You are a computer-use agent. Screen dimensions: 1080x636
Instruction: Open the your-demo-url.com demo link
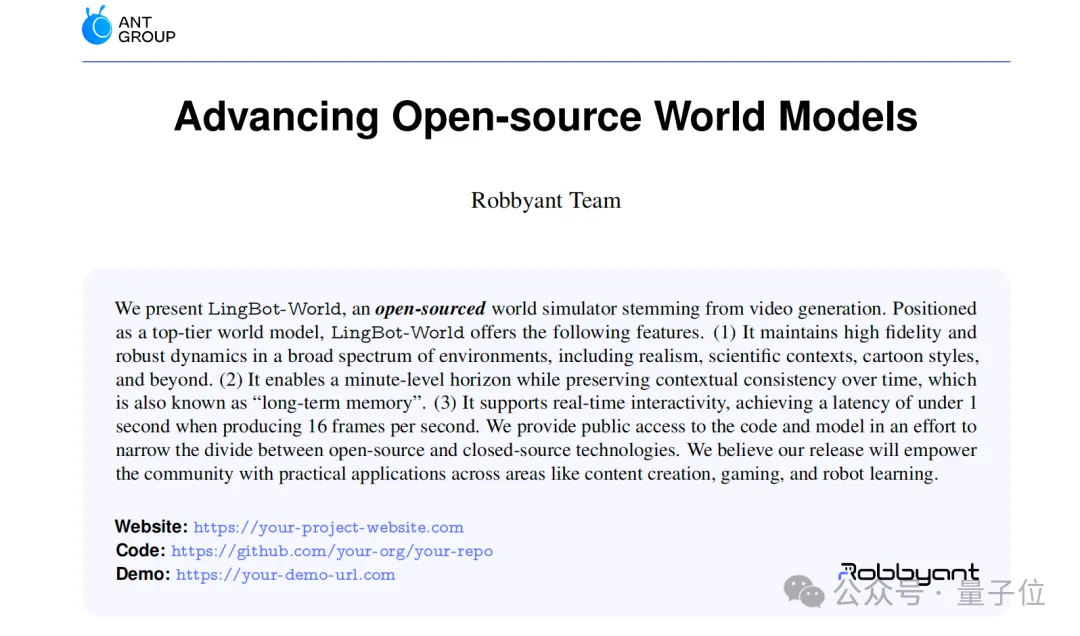[x=285, y=575]
